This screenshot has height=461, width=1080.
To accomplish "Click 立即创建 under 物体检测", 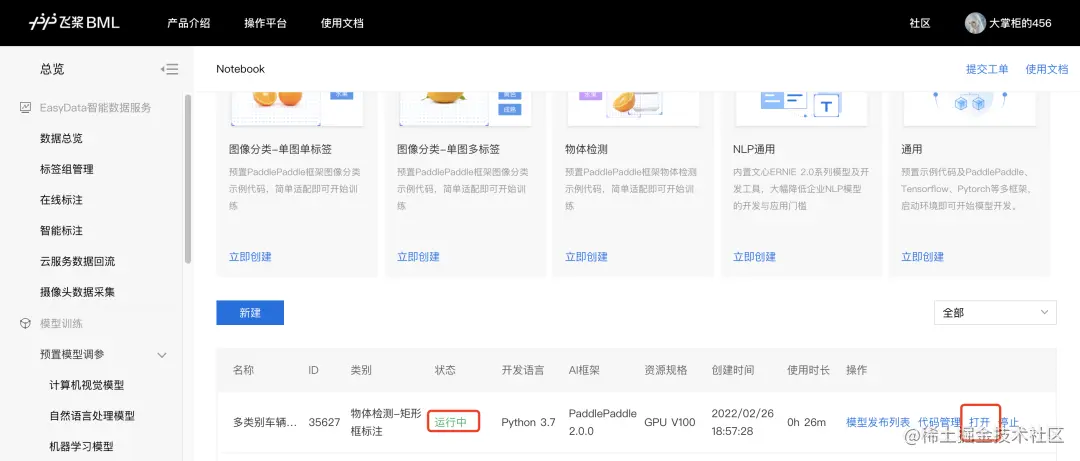I will coord(586,256).
